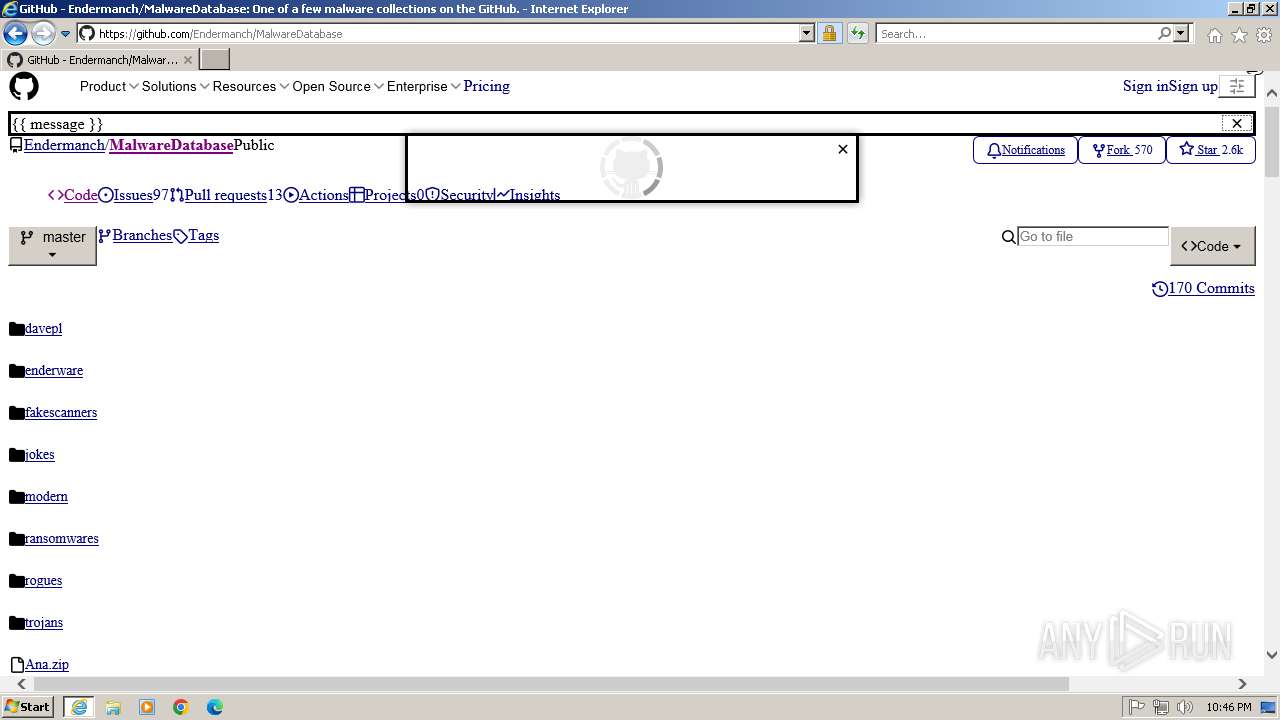Expand the Resources menu
This screenshot has height=720, width=1280.
click(x=250, y=86)
